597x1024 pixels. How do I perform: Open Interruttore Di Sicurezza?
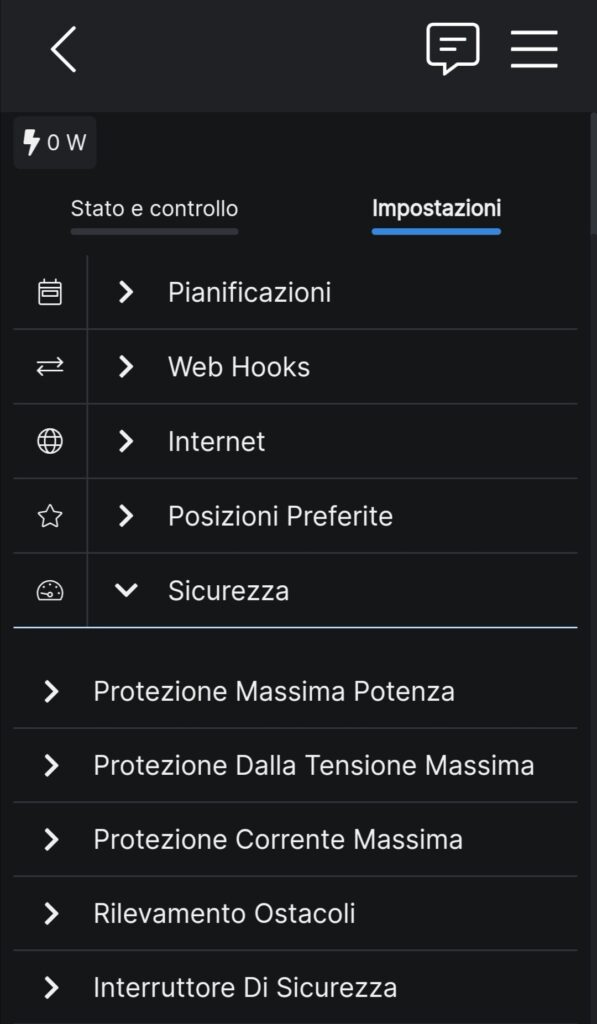point(295,987)
